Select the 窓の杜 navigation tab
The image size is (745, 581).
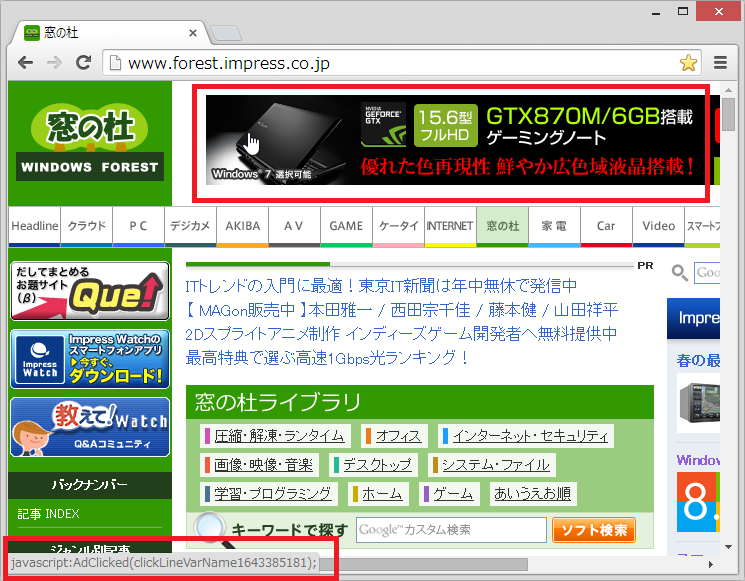pos(502,226)
